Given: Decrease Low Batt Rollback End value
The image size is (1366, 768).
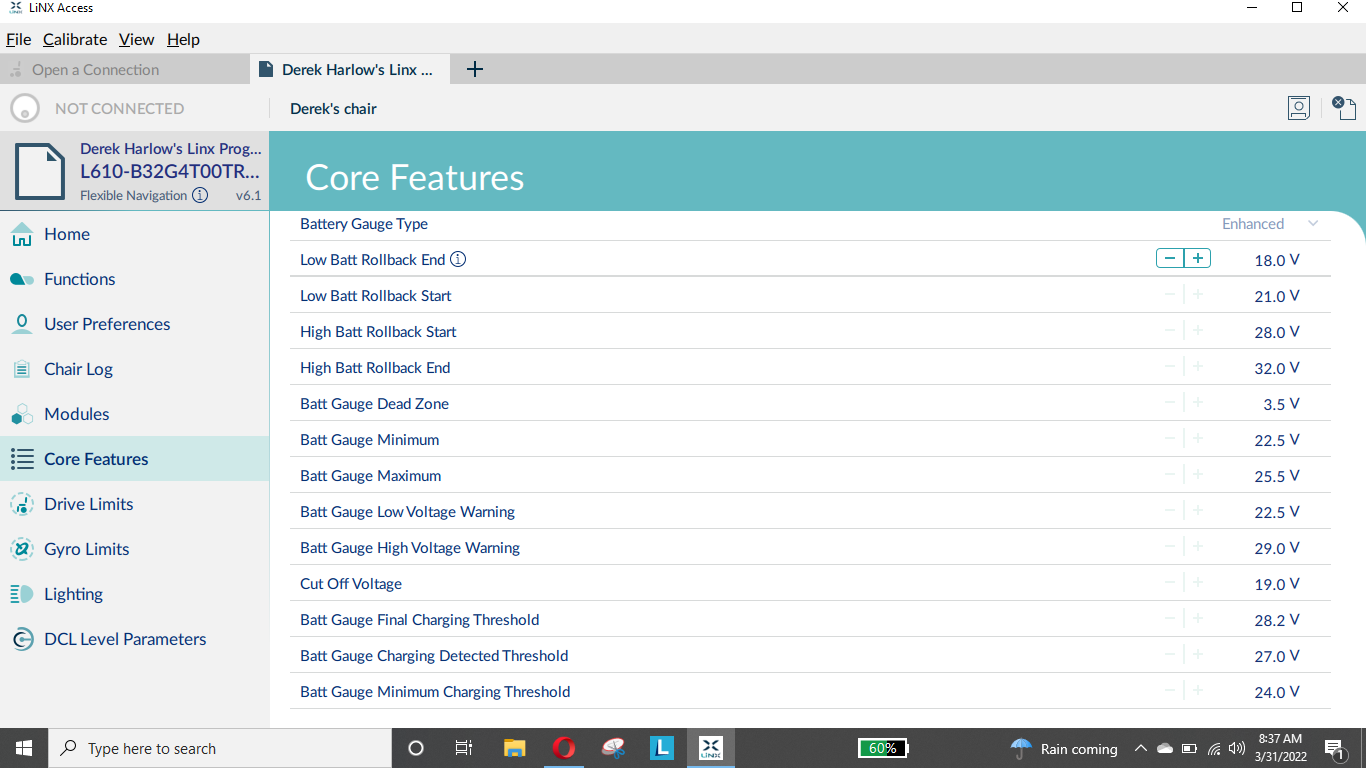Looking at the screenshot, I should 1170,259.
